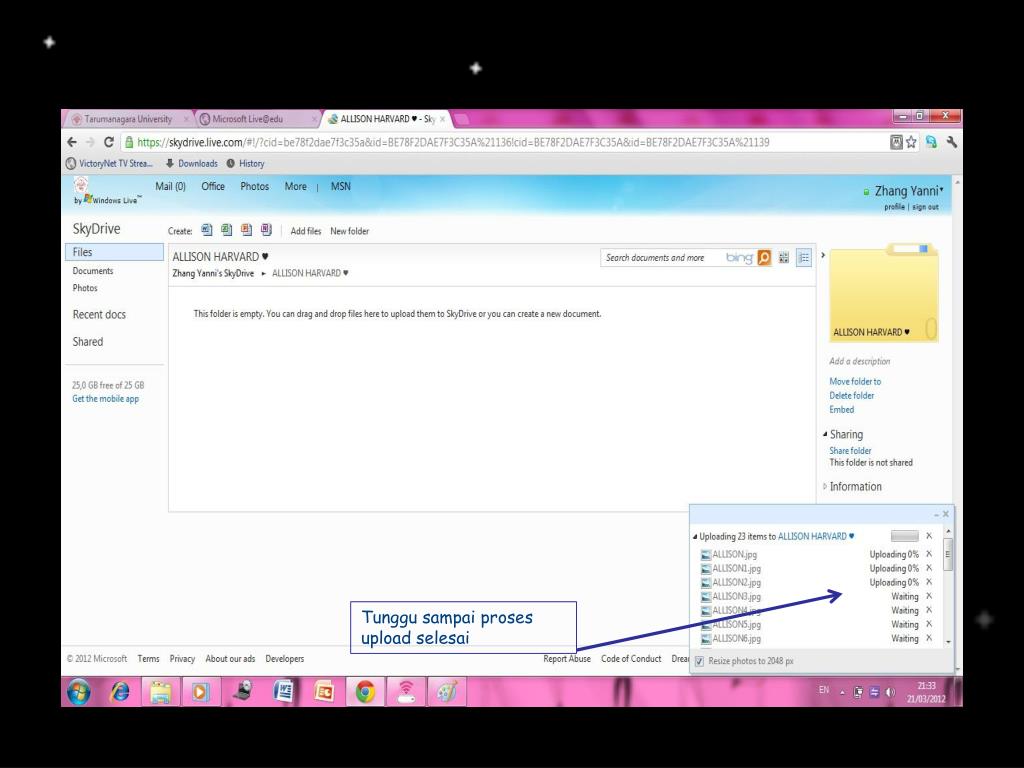Switch to thumbnail view
This screenshot has height=768, width=1024.
784,257
